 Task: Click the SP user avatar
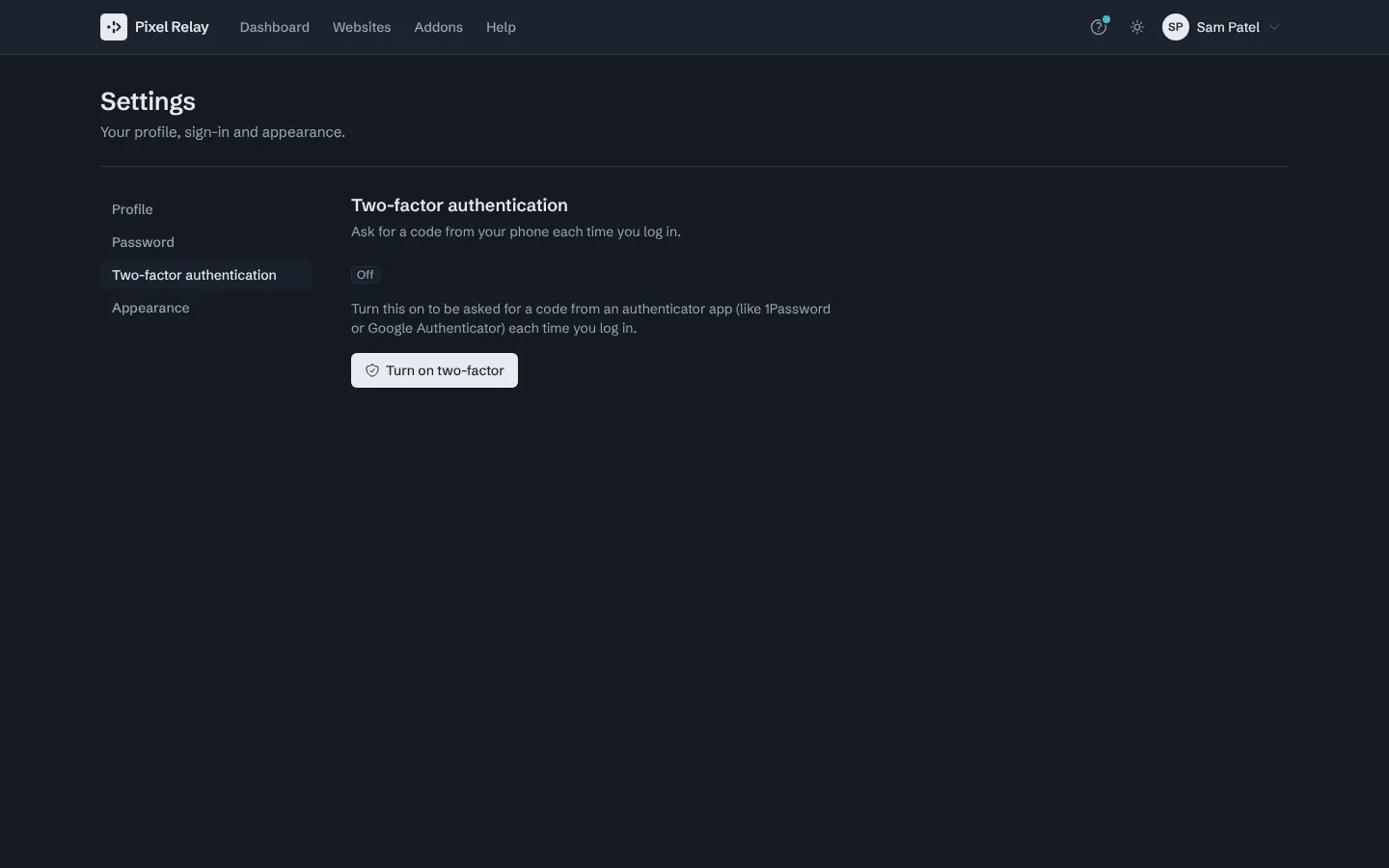pyautogui.click(x=1175, y=27)
